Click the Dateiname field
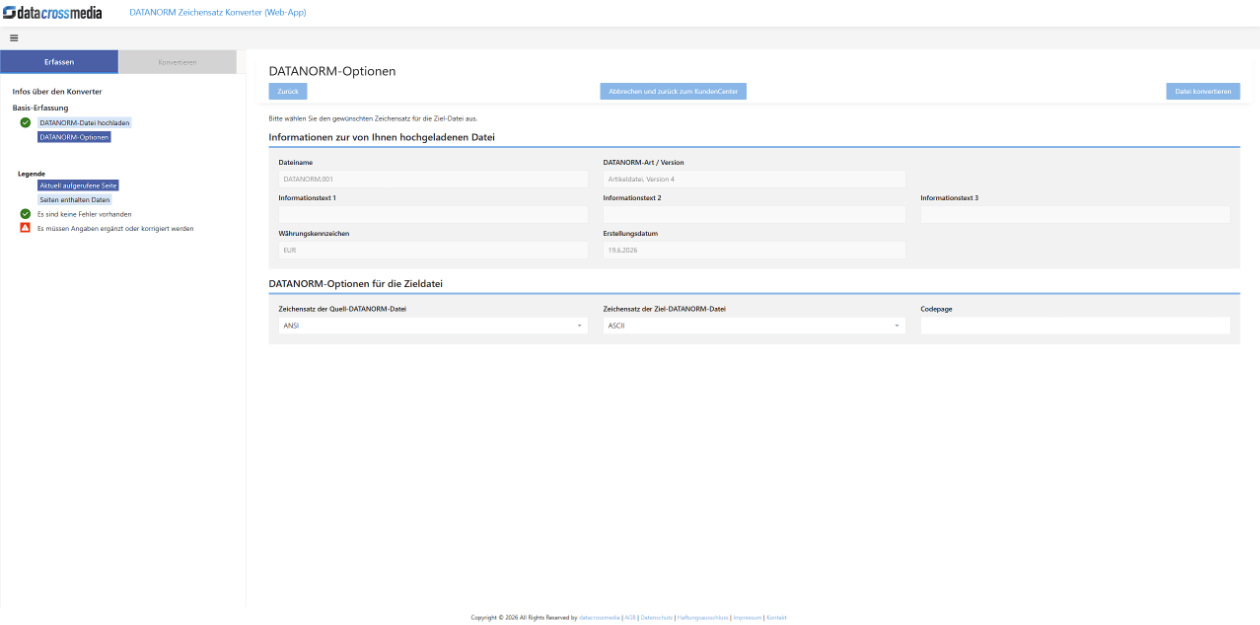 click(x=433, y=179)
